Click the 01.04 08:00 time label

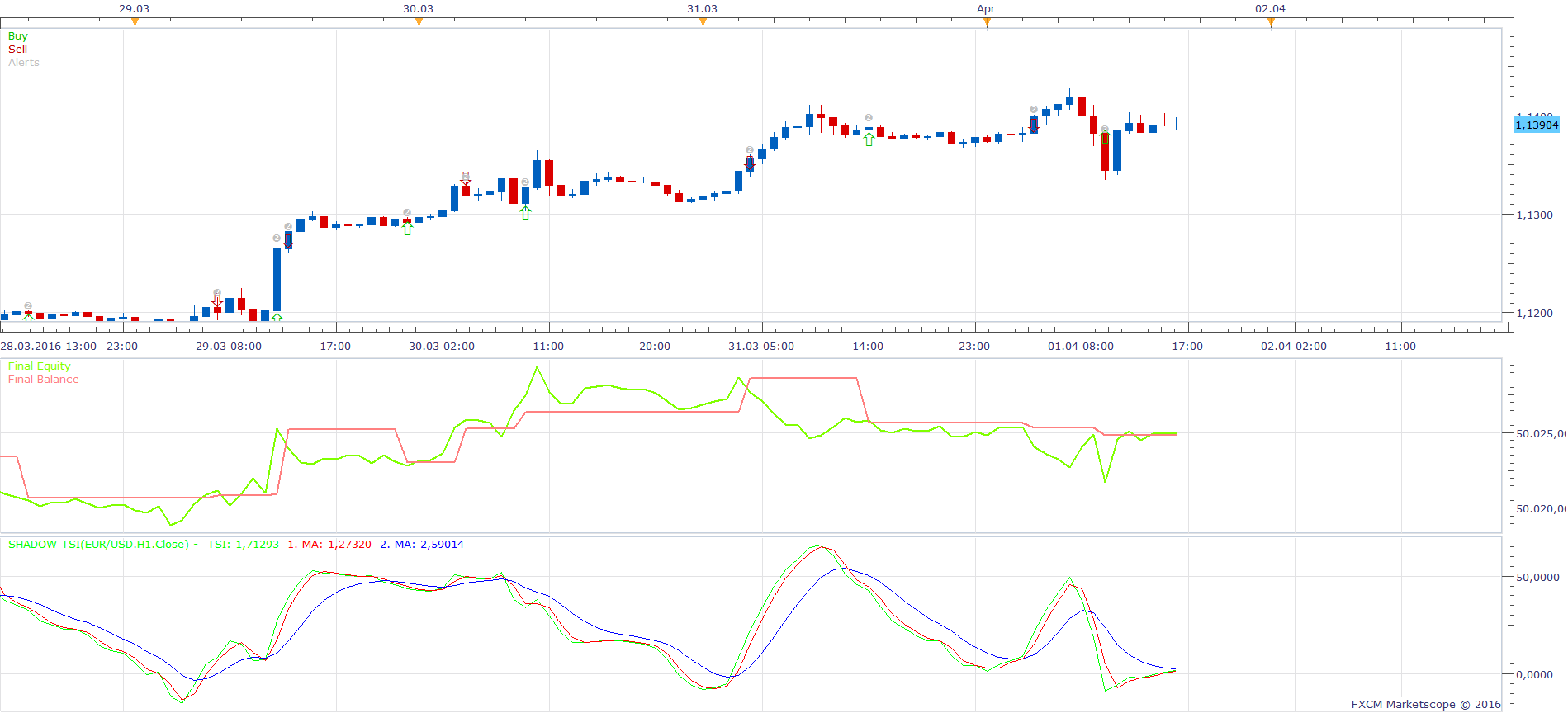point(1081,347)
